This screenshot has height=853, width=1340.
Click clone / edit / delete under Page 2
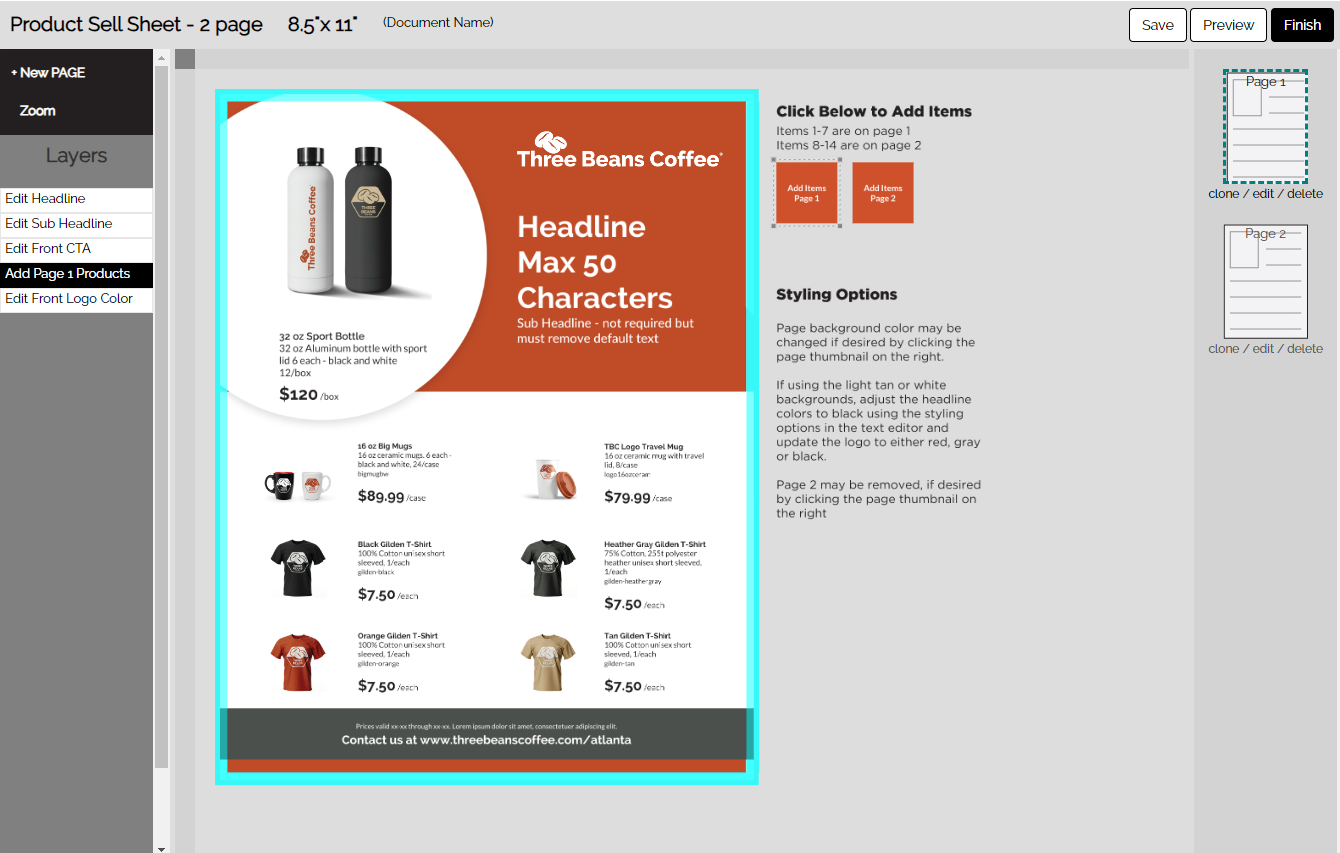click(x=1265, y=349)
